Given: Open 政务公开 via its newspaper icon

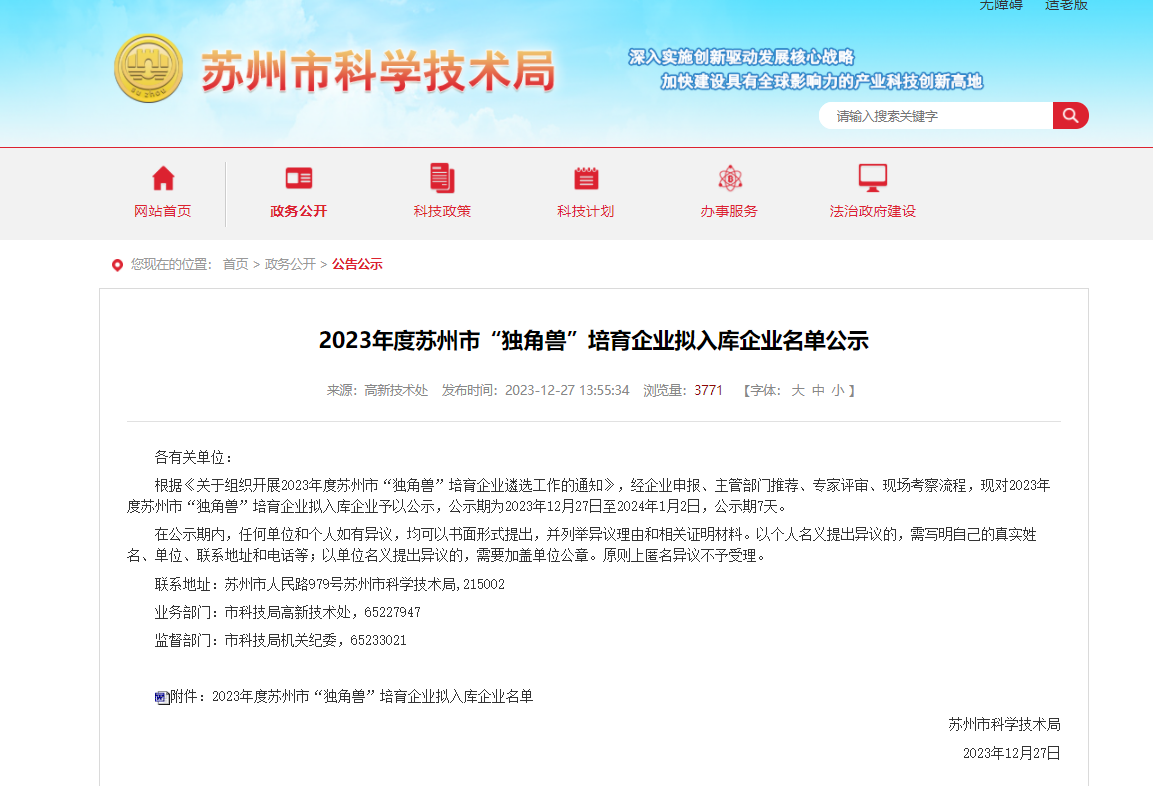Looking at the screenshot, I should tap(298, 179).
